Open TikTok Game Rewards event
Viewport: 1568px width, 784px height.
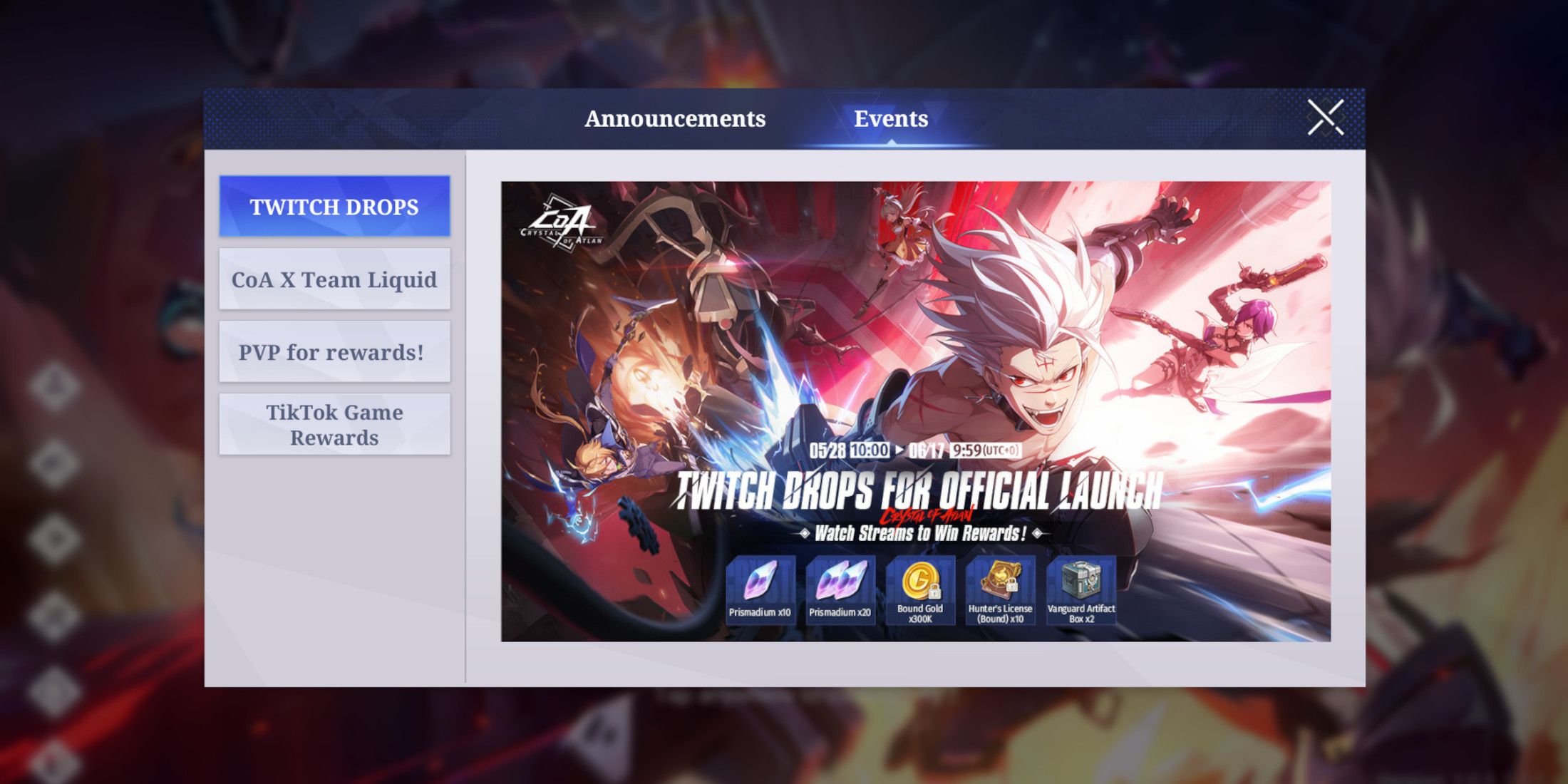coord(334,424)
